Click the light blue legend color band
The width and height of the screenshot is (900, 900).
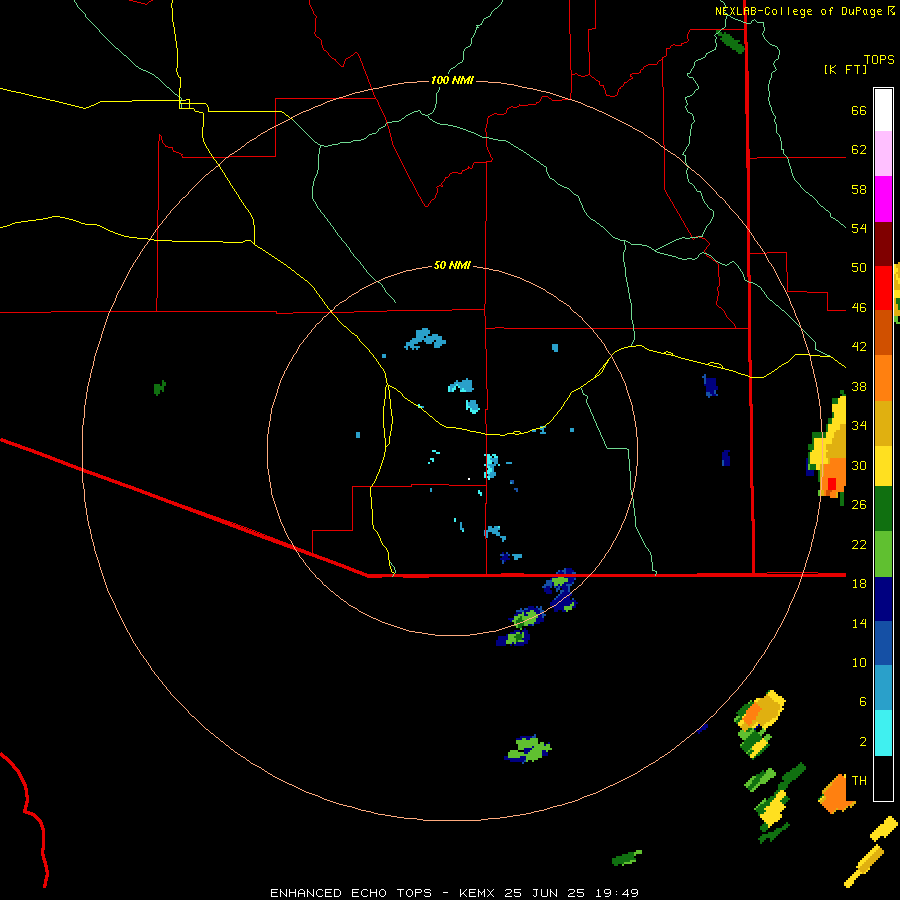coord(883,688)
